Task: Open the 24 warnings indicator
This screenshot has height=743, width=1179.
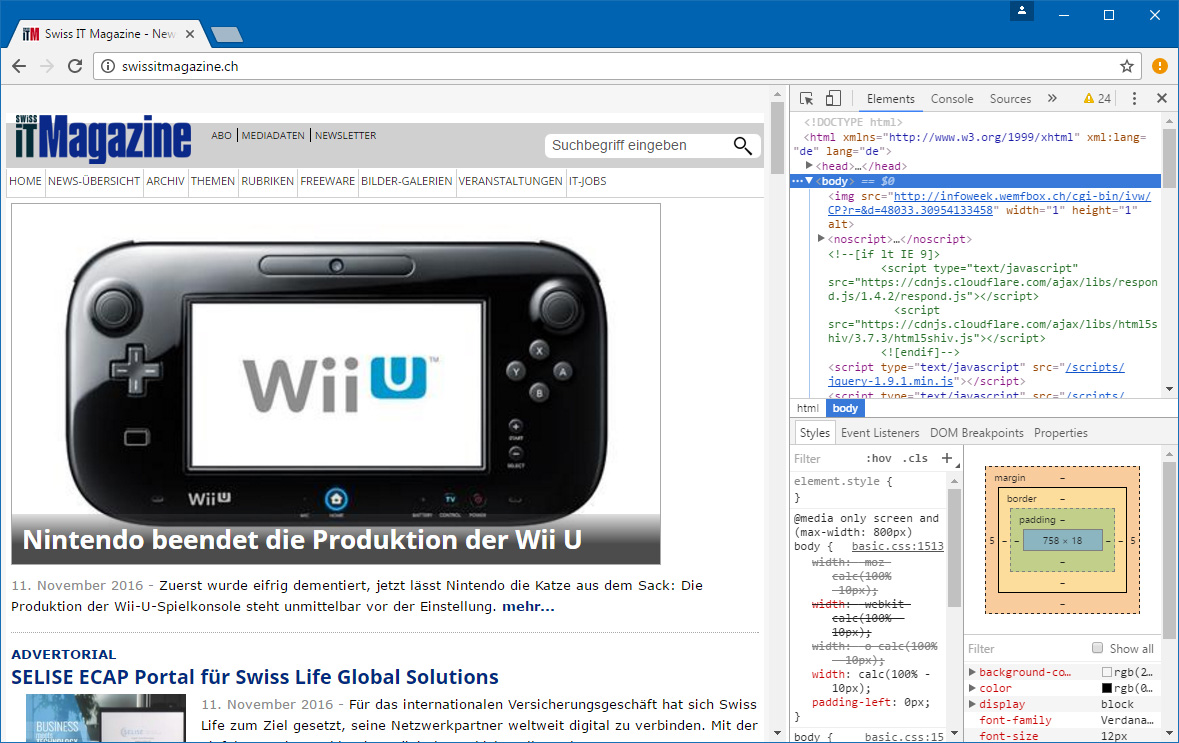Action: (1097, 99)
